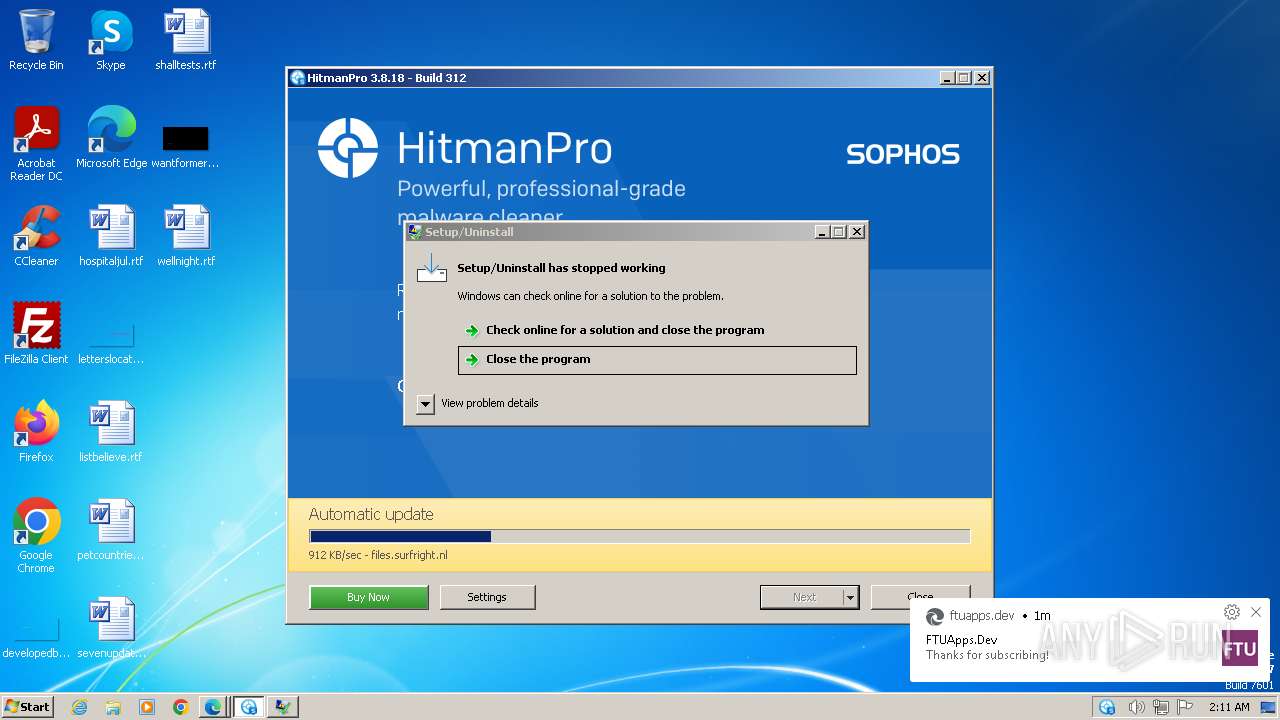Select the wantformer desktop file
Image resolution: width=1280 pixels, height=720 pixels.
(186, 145)
